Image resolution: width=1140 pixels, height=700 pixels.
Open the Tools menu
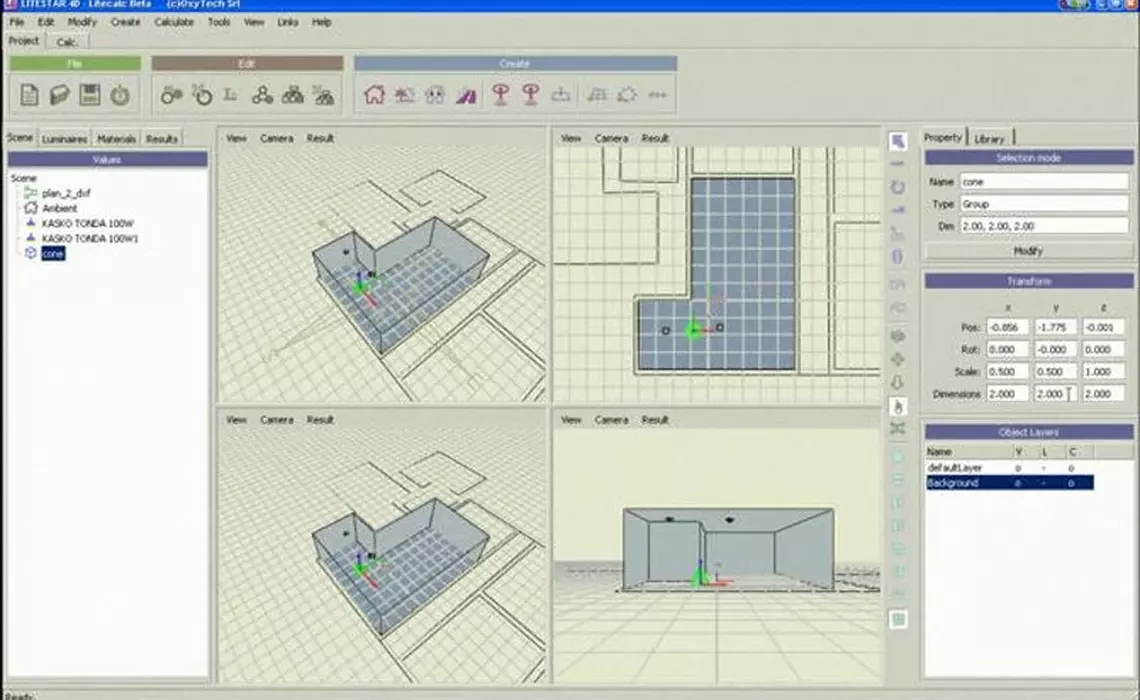219,23
